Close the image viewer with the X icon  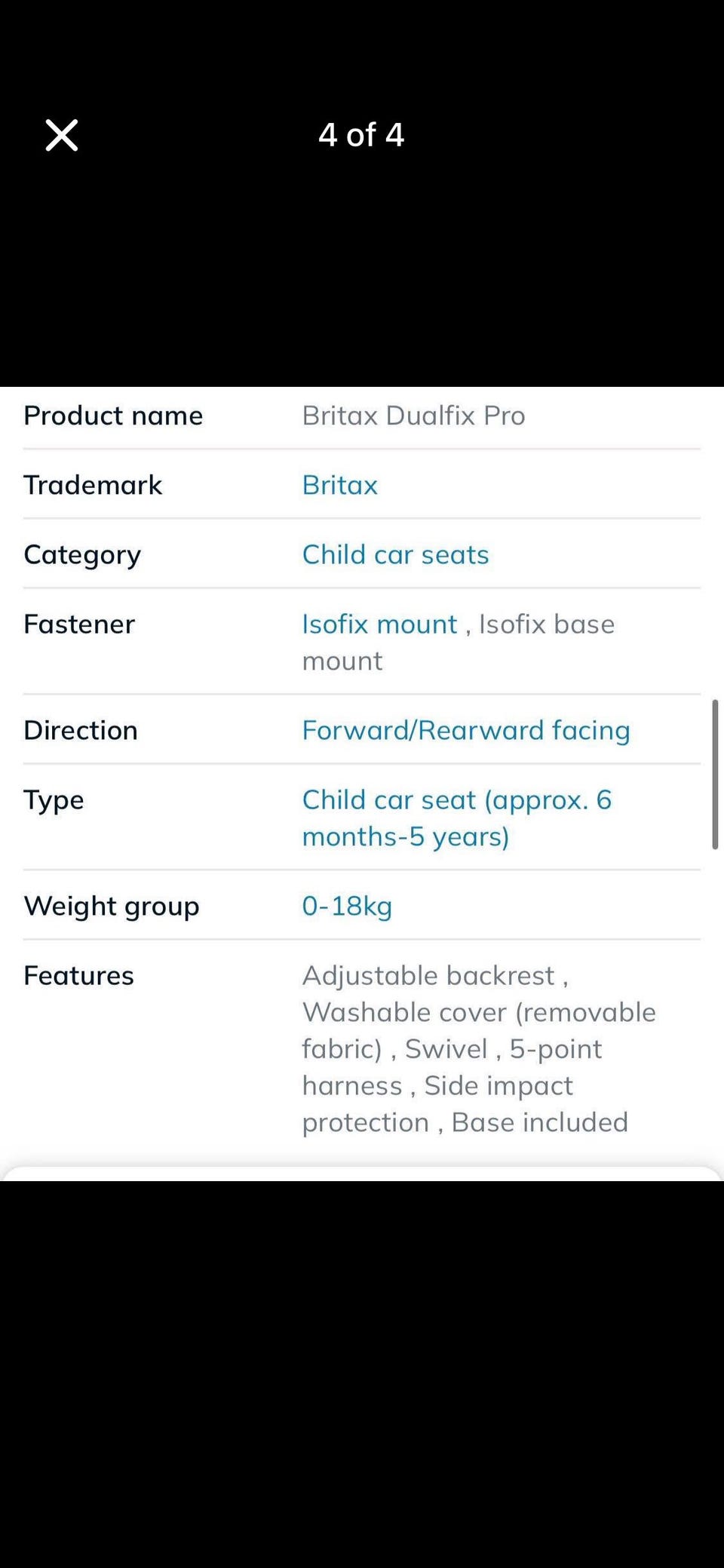pos(61,136)
